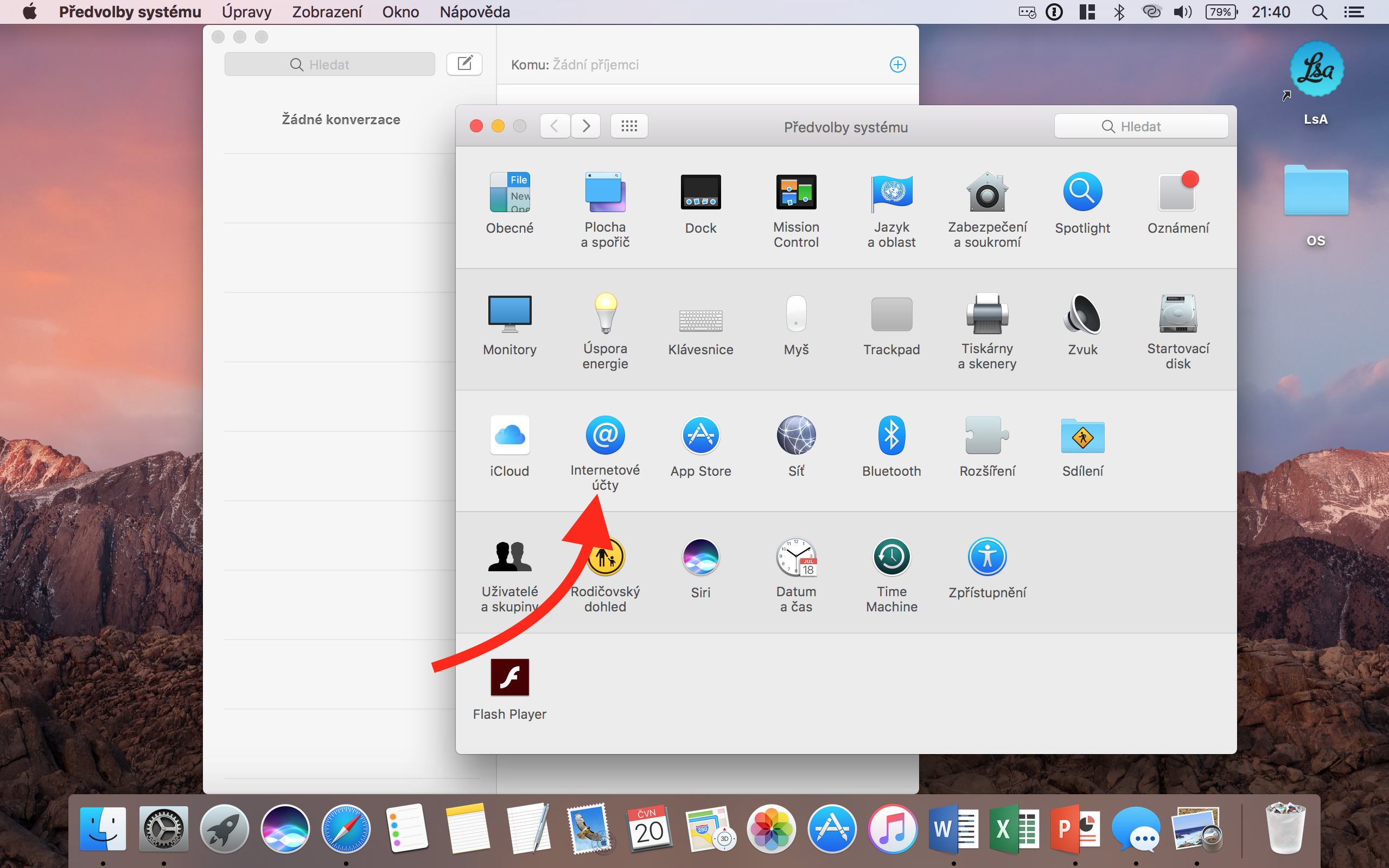1389x868 pixels.
Task: Click the forward navigation arrow
Action: coord(585,126)
